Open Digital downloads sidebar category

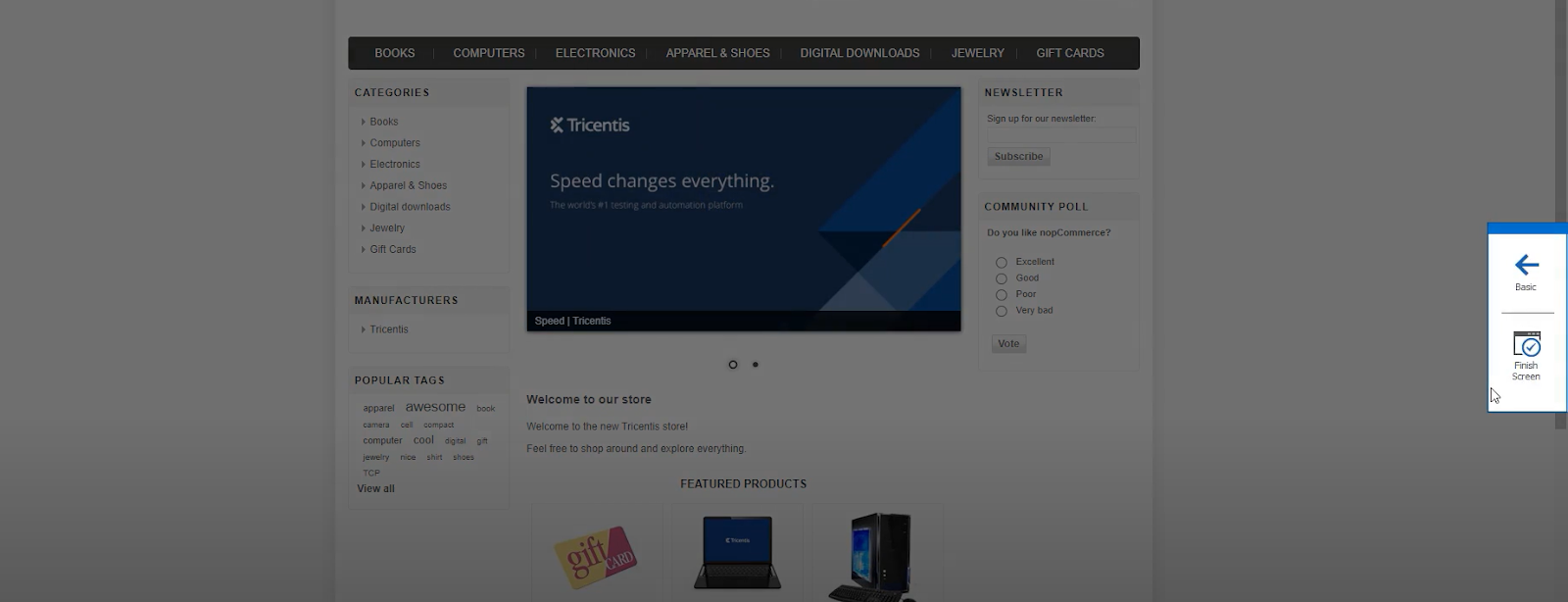411,207
